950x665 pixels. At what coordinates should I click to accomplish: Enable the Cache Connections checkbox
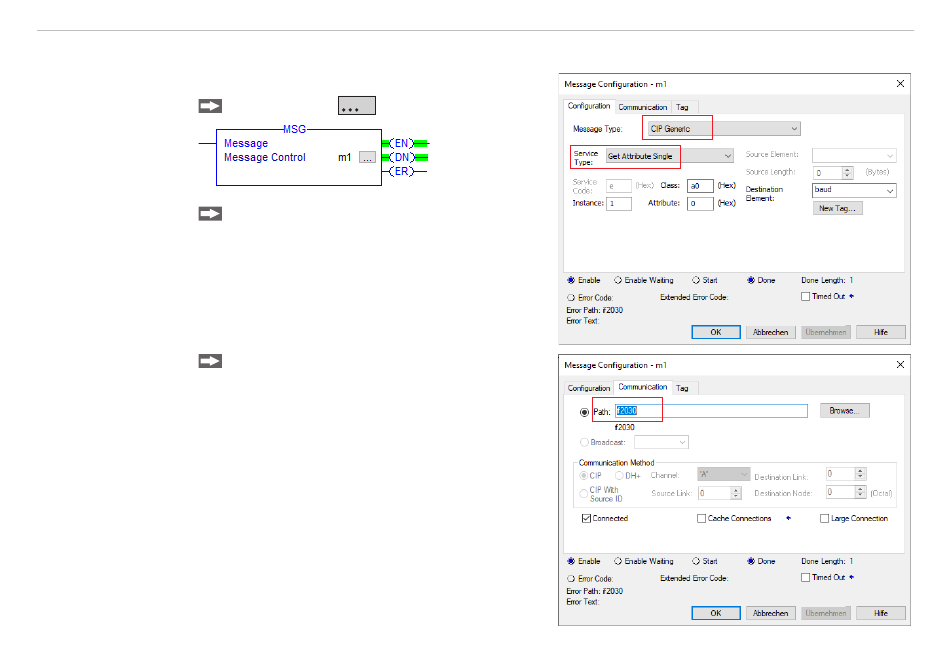coord(701,519)
